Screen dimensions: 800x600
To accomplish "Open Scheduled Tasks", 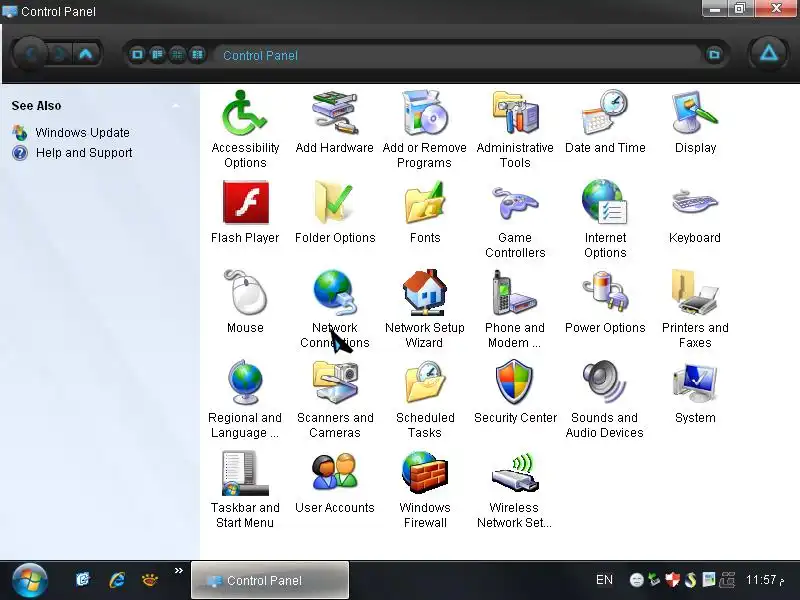I will tap(424, 399).
